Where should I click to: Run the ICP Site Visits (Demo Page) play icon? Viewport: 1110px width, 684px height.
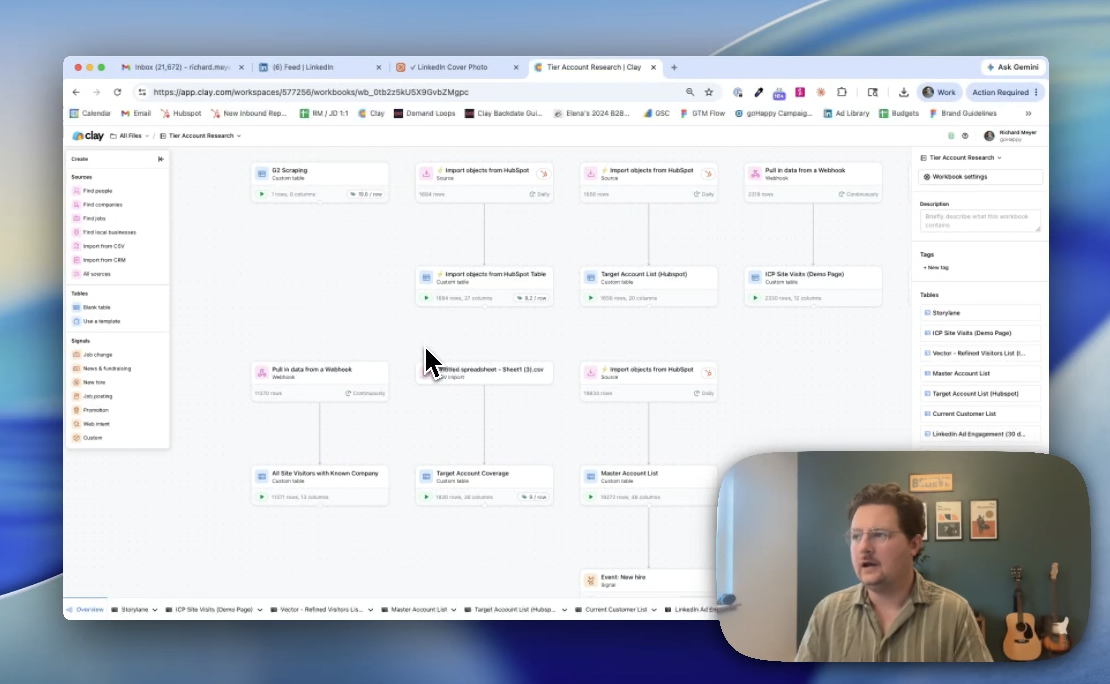[x=755, y=298]
